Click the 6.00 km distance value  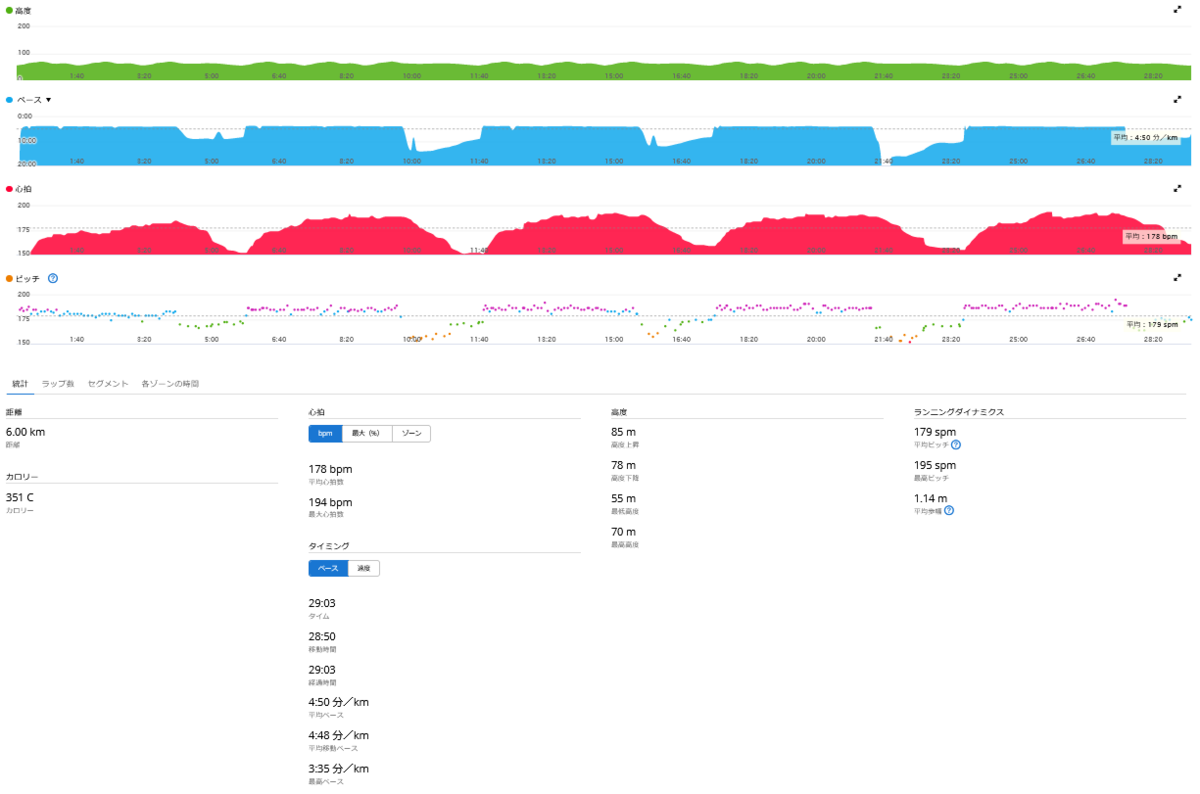pyautogui.click(x=25, y=432)
